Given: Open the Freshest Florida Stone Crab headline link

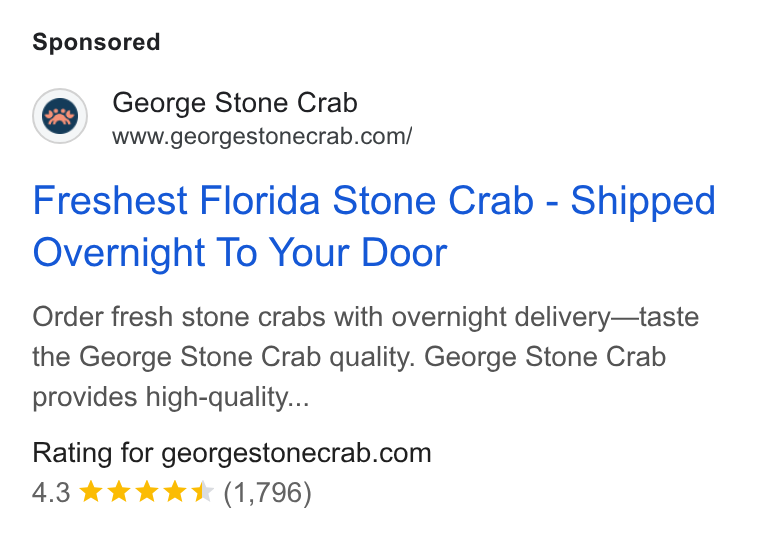Looking at the screenshot, I should [x=374, y=226].
